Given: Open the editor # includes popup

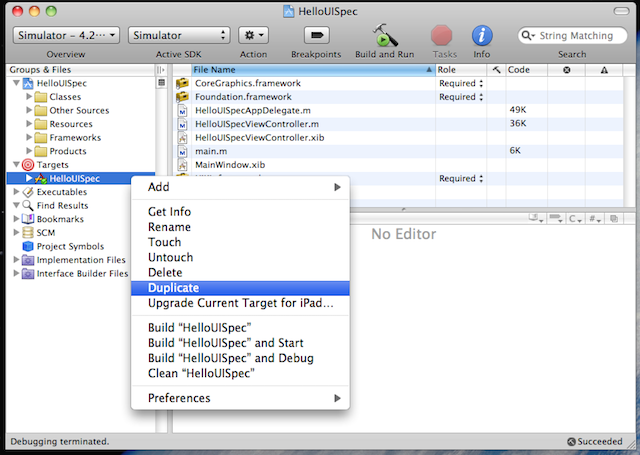Looking at the screenshot, I should click(x=594, y=219).
